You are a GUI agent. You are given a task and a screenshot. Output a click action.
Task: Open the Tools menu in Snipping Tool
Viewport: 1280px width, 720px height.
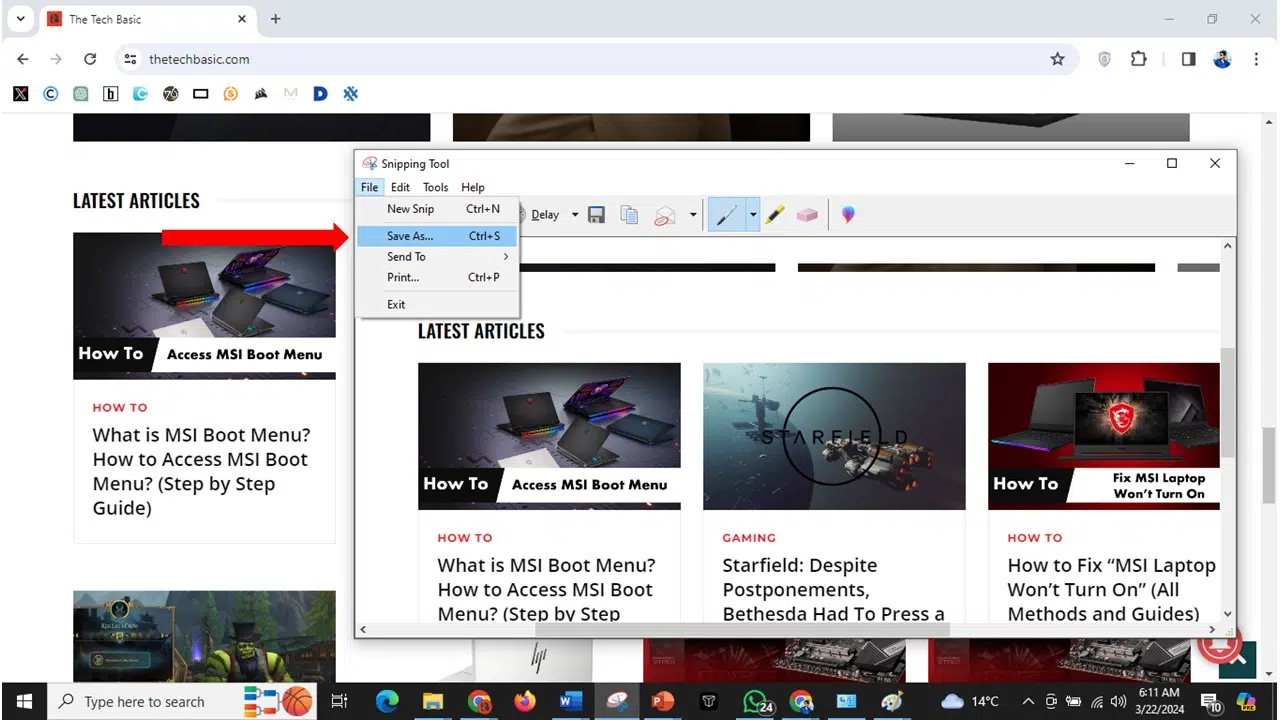tap(435, 187)
